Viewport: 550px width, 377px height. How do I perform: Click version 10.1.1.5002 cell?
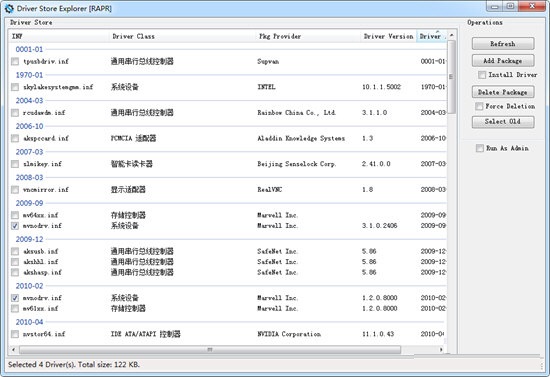click(381, 87)
